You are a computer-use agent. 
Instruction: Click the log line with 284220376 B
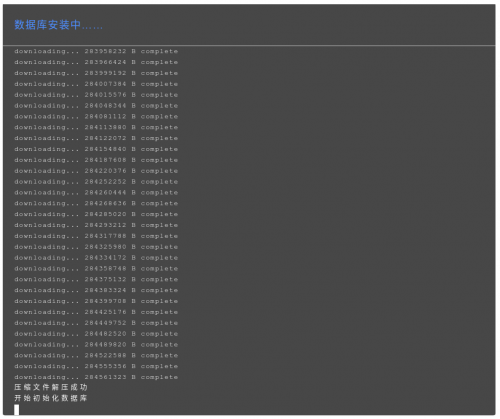(x=96, y=171)
